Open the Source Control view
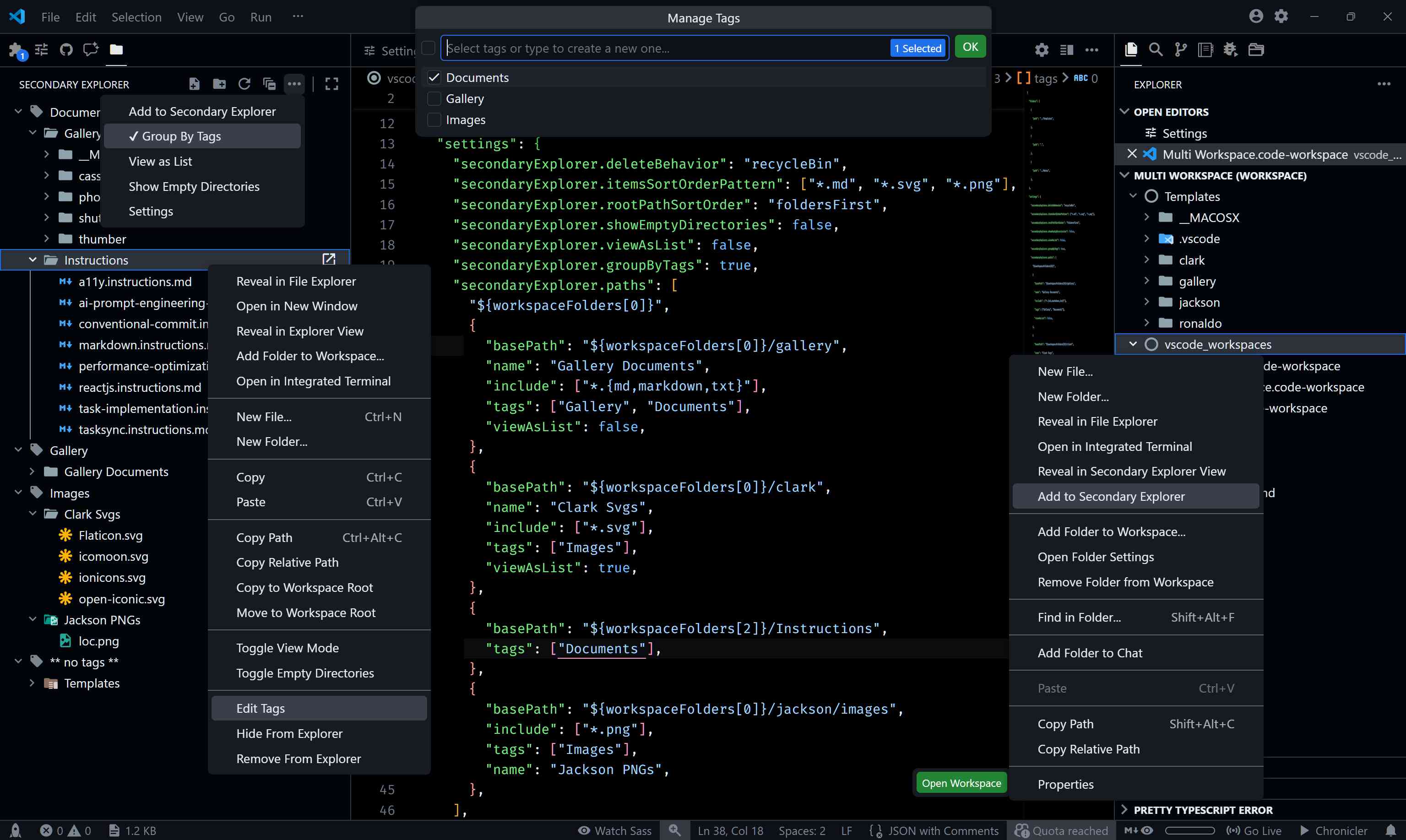Screen dimensions: 1406x840 [1181, 50]
